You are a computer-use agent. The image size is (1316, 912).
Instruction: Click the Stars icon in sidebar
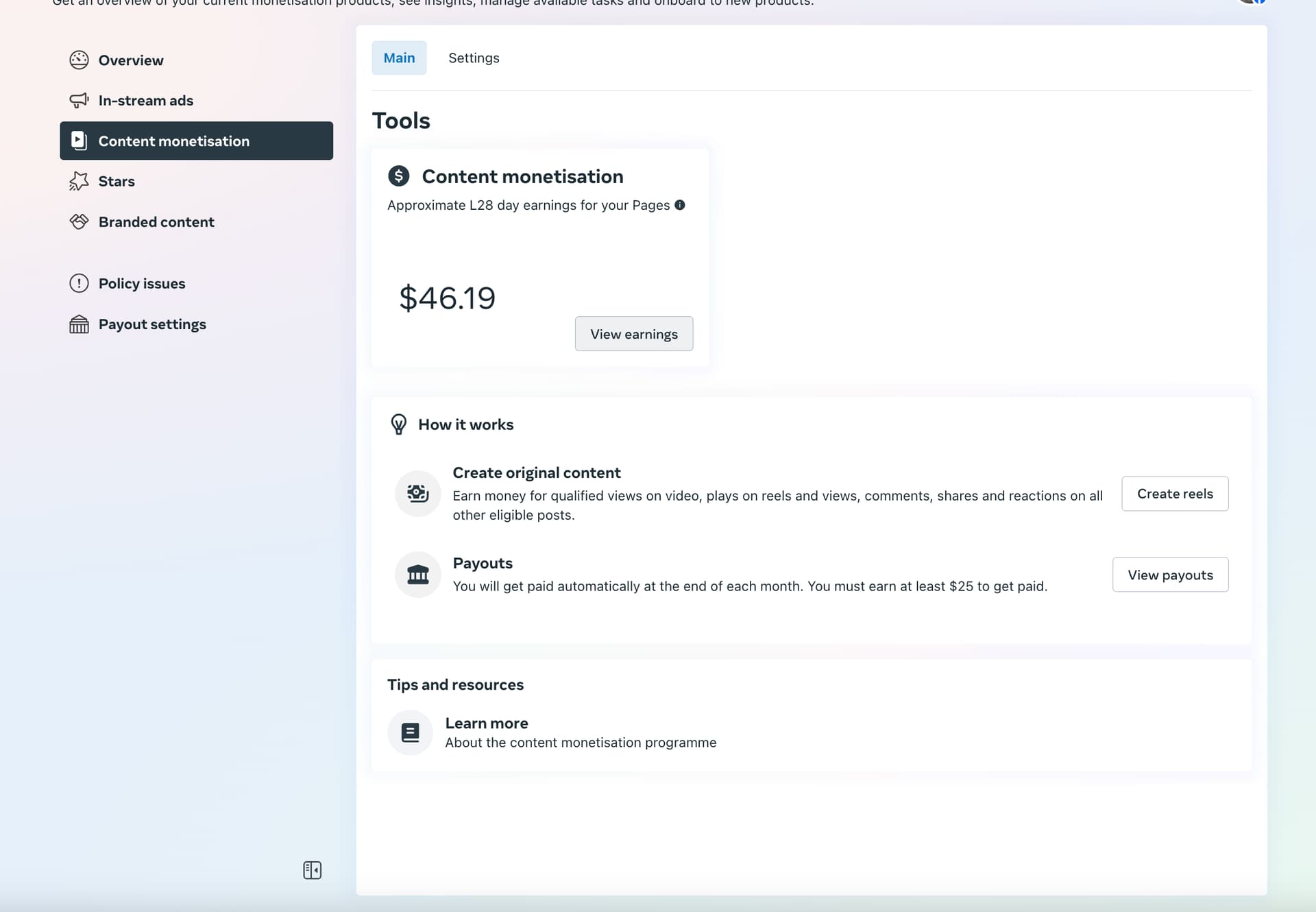(79, 181)
